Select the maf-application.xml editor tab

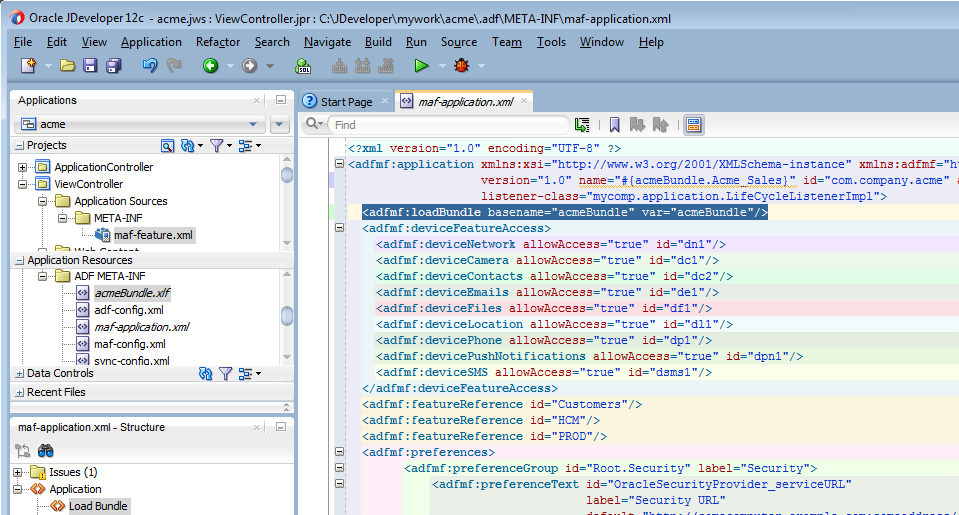pos(465,102)
